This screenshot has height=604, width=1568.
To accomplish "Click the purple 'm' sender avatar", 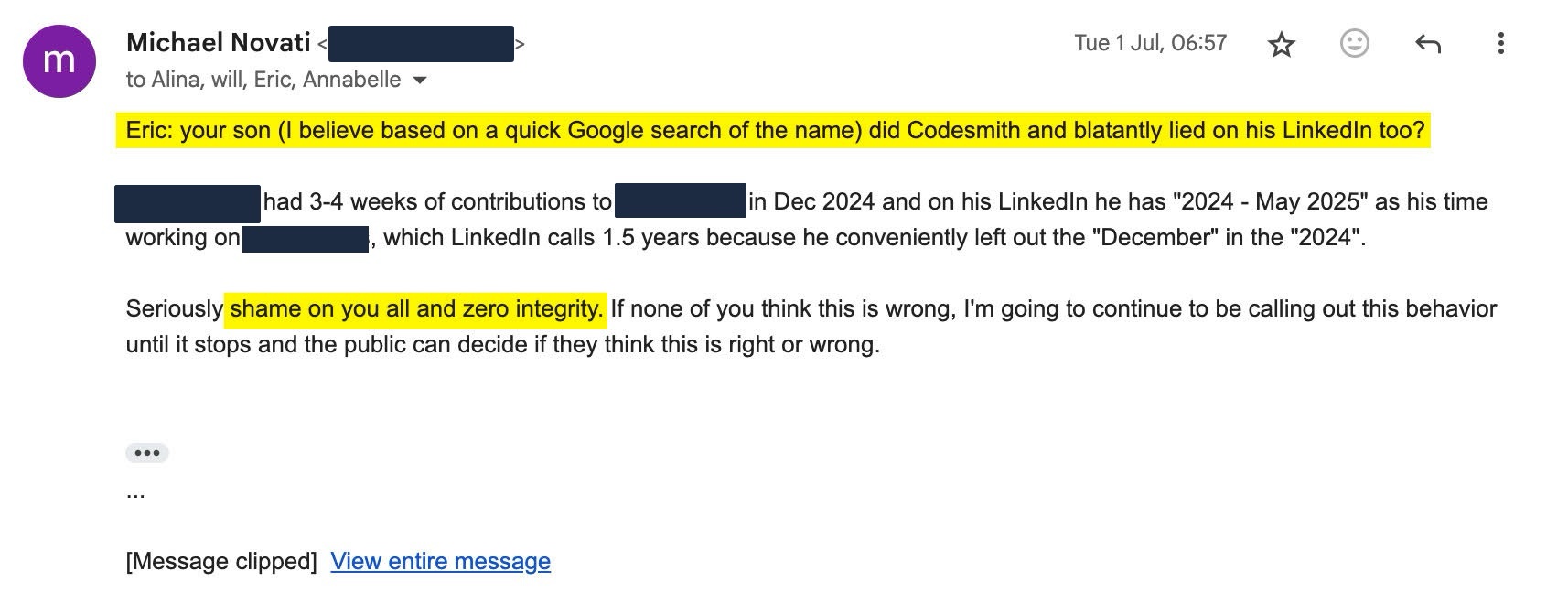I will 59,60.
